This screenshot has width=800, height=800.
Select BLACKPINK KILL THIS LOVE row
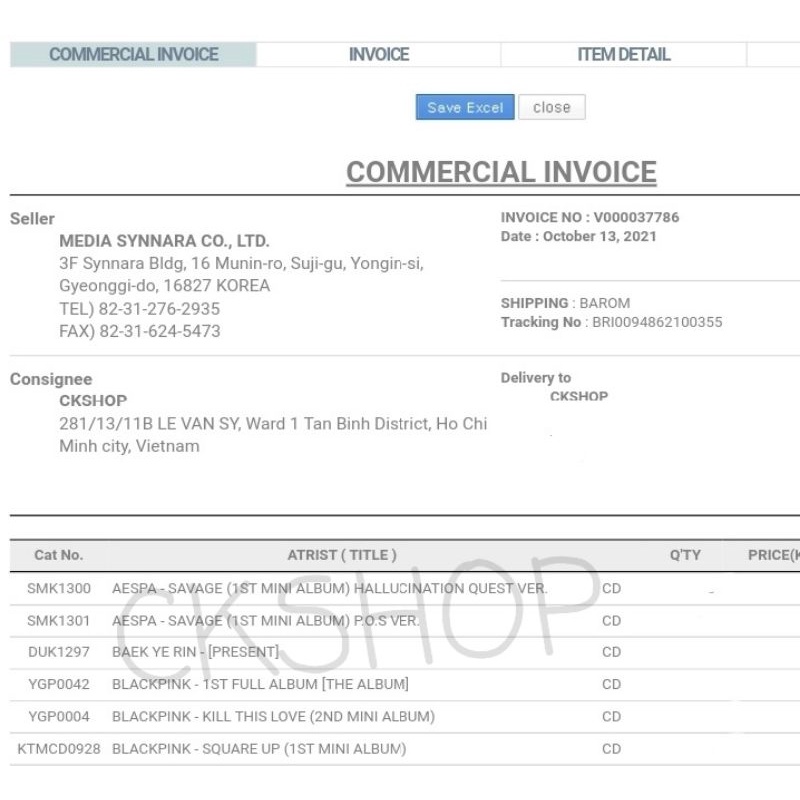[273, 717]
